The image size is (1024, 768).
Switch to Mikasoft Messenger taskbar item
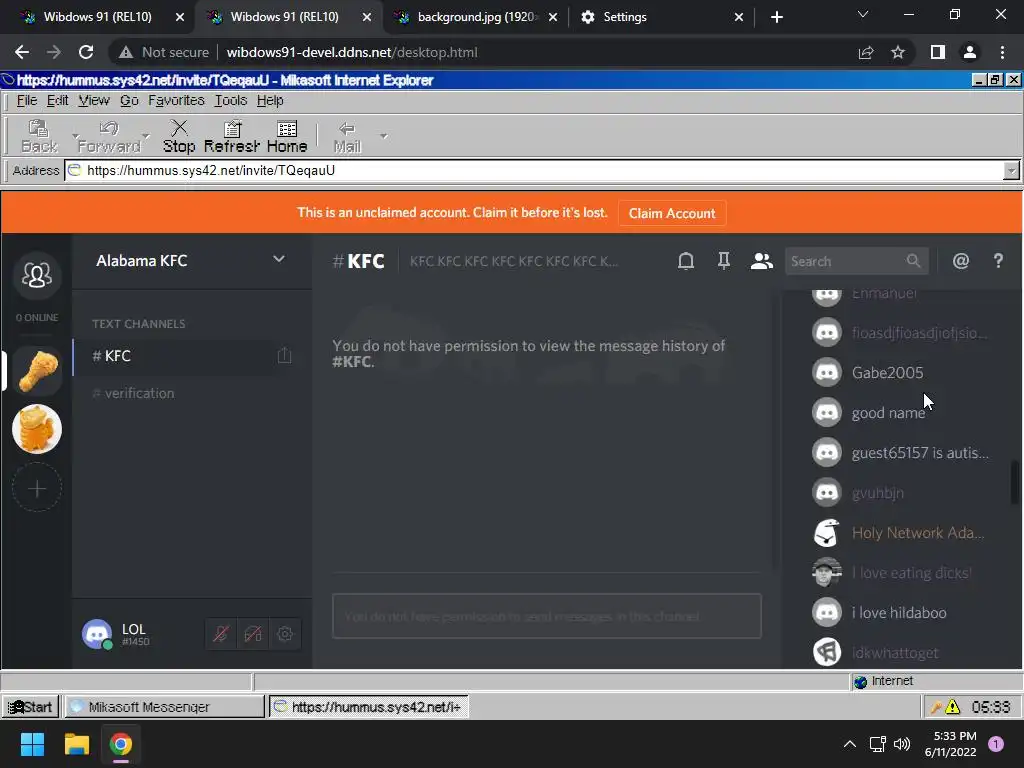(164, 707)
